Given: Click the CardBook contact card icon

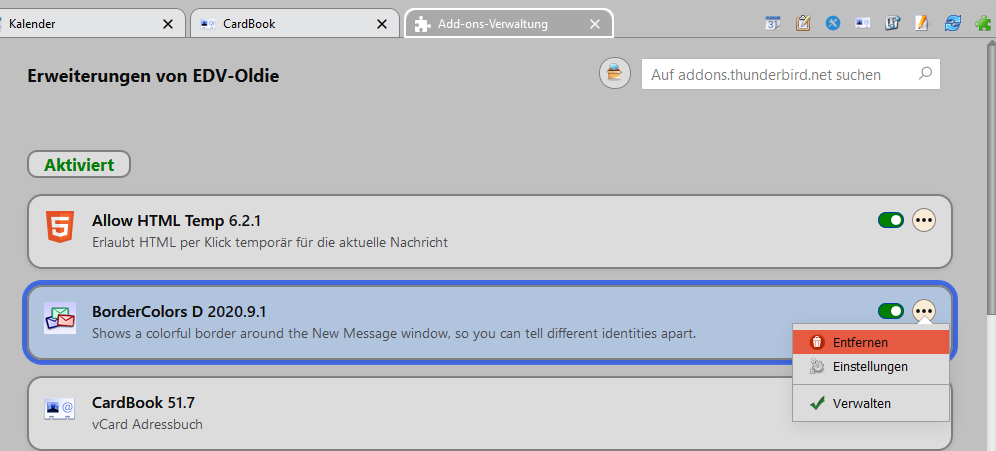Looking at the screenshot, I should tap(60, 408).
